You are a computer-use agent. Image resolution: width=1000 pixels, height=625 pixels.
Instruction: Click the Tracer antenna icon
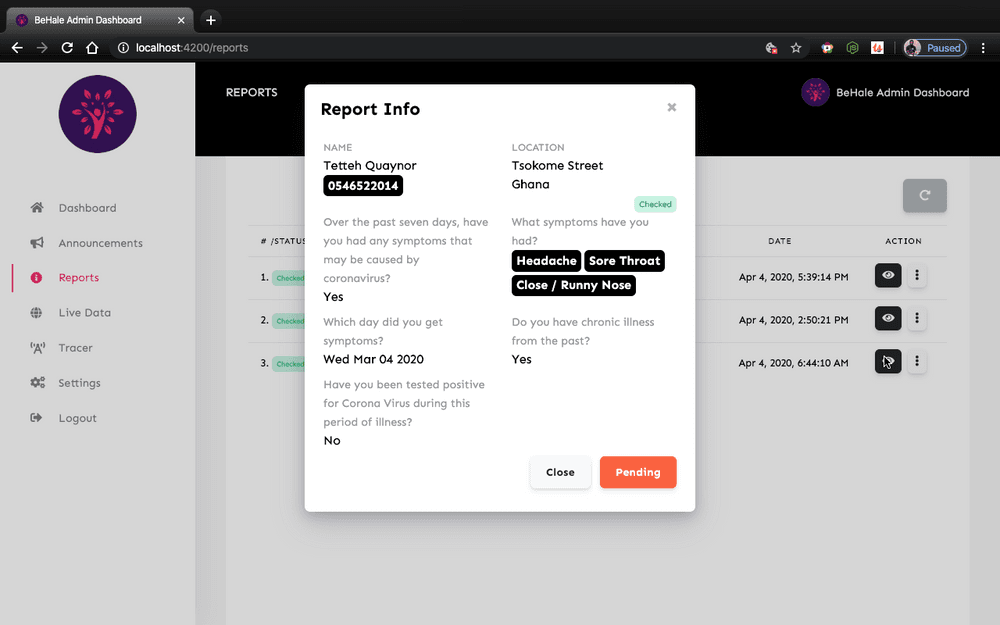[37, 348]
